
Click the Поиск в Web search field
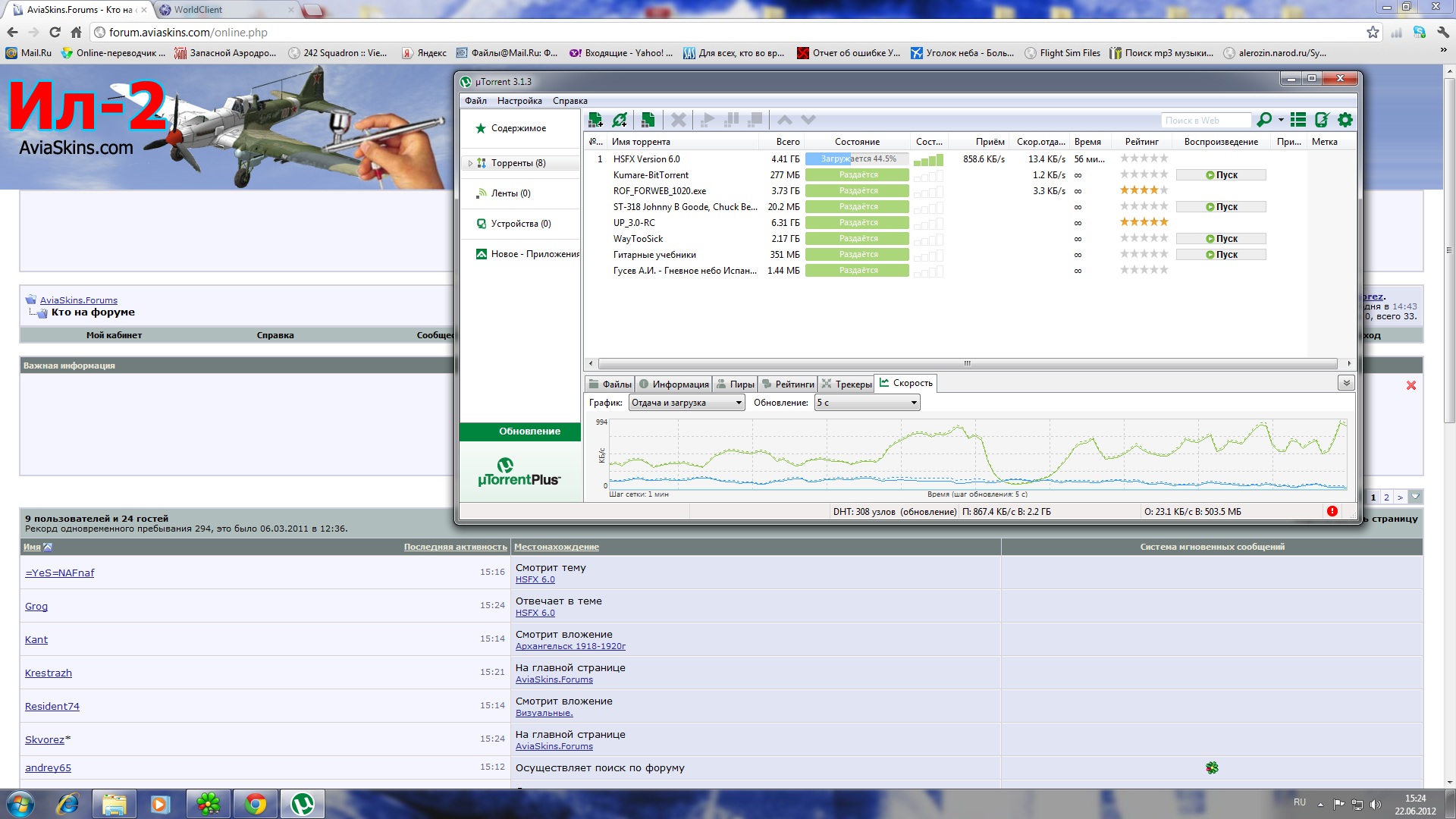[x=1204, y=121]
